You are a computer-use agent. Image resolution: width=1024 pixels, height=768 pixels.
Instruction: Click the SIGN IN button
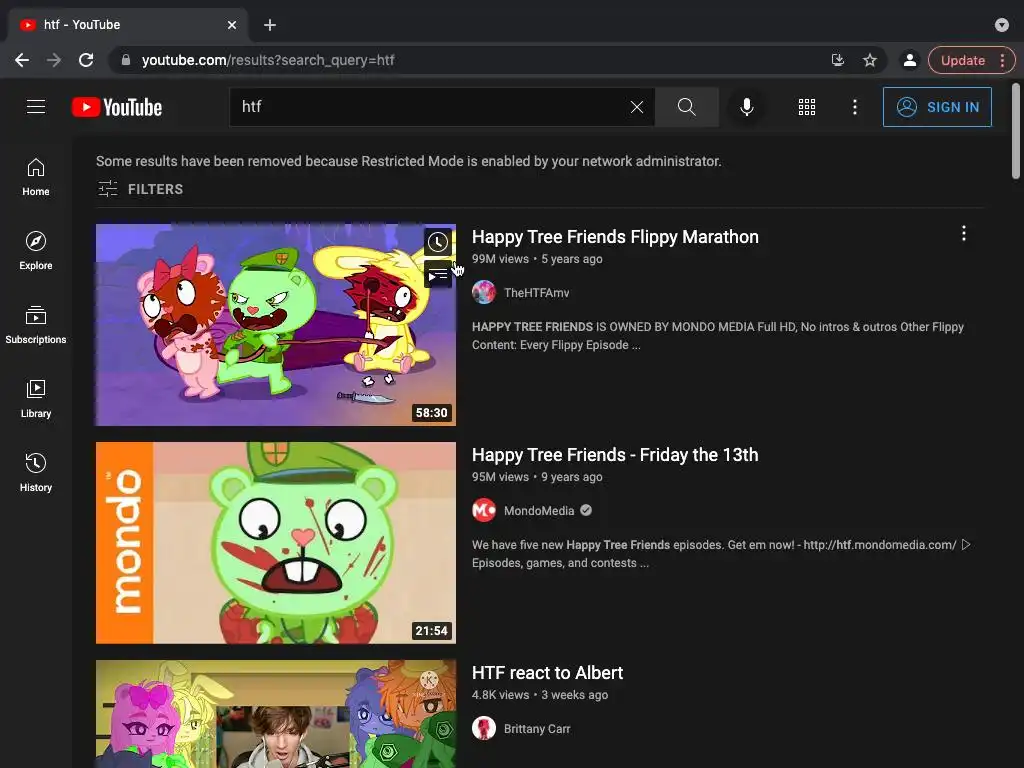pyautogui.click(x=937, y=107)
